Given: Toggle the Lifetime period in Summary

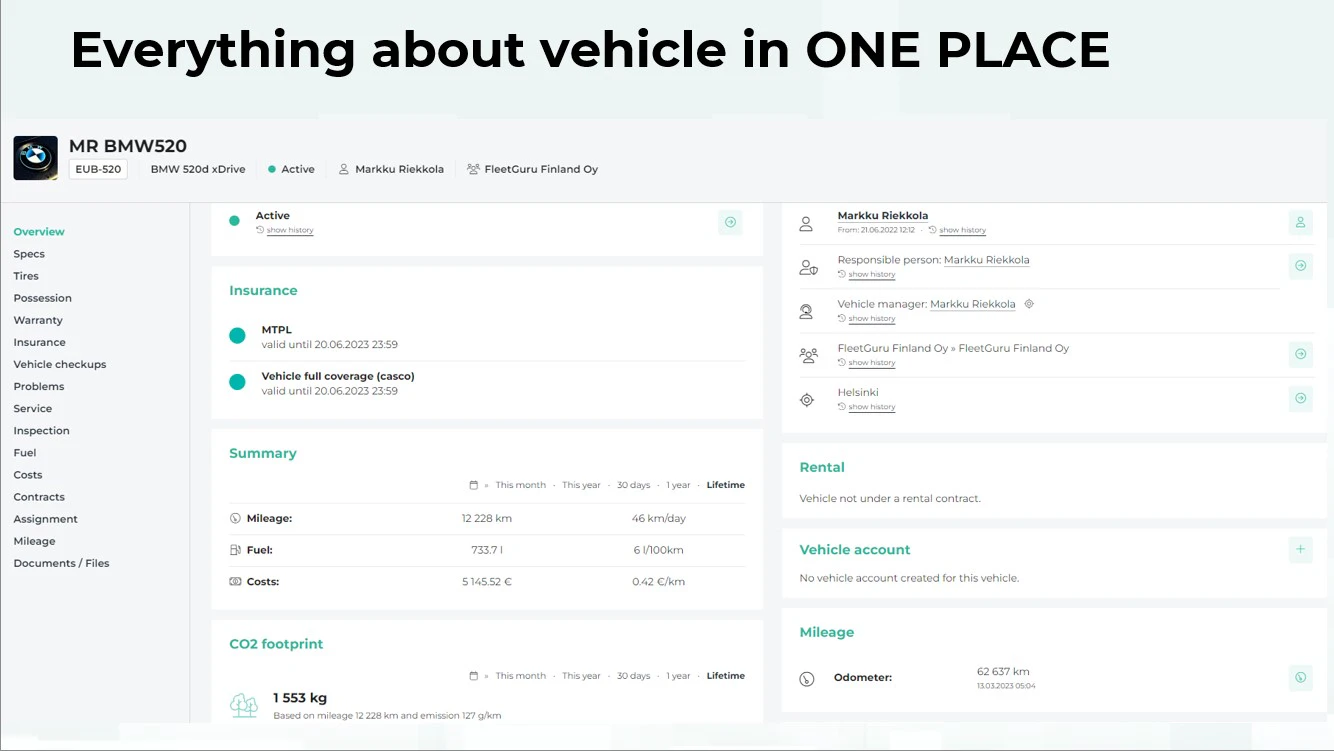Looking at the screenshot, I should (x=725, y=484).
